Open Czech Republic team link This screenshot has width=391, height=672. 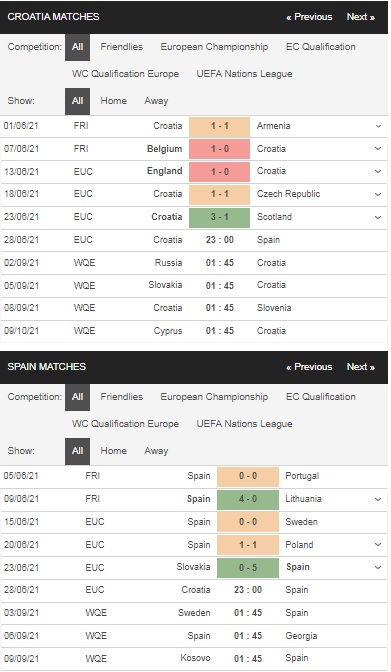pos(289,194)
